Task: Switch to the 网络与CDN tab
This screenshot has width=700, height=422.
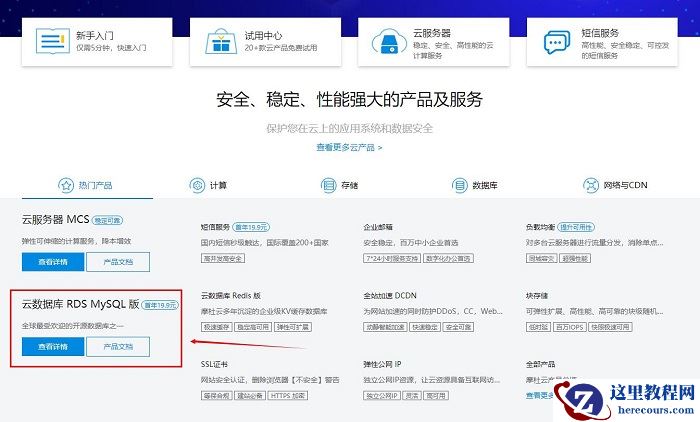Action: coord(615,185)
